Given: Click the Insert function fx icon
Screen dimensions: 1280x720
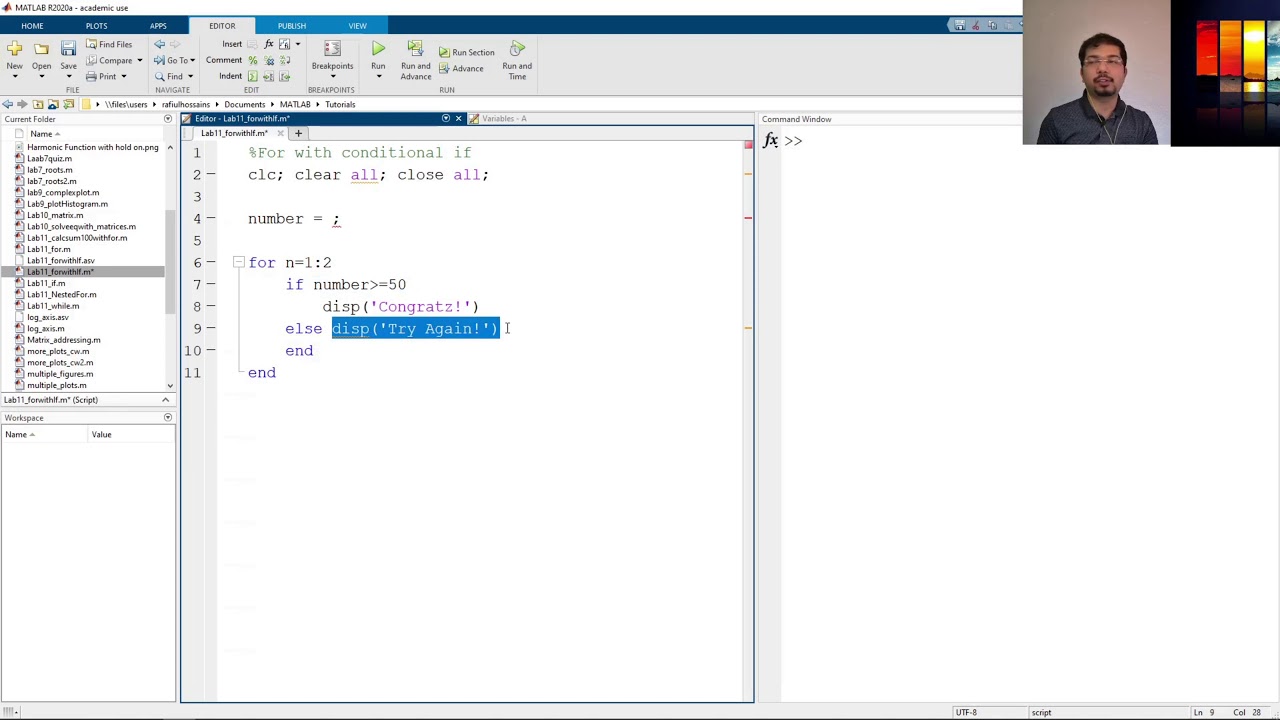Looking at the screenshot, I should click(268, 44).
